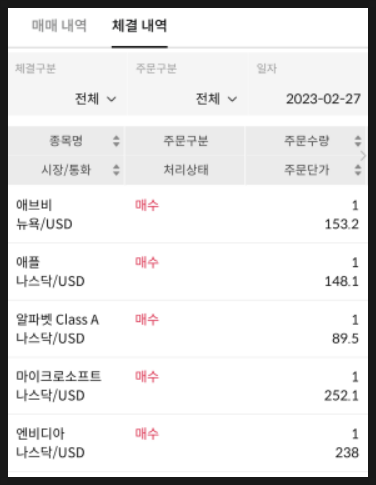Click 주문구분 column header

pyautogui.click(x=186, y=141)
